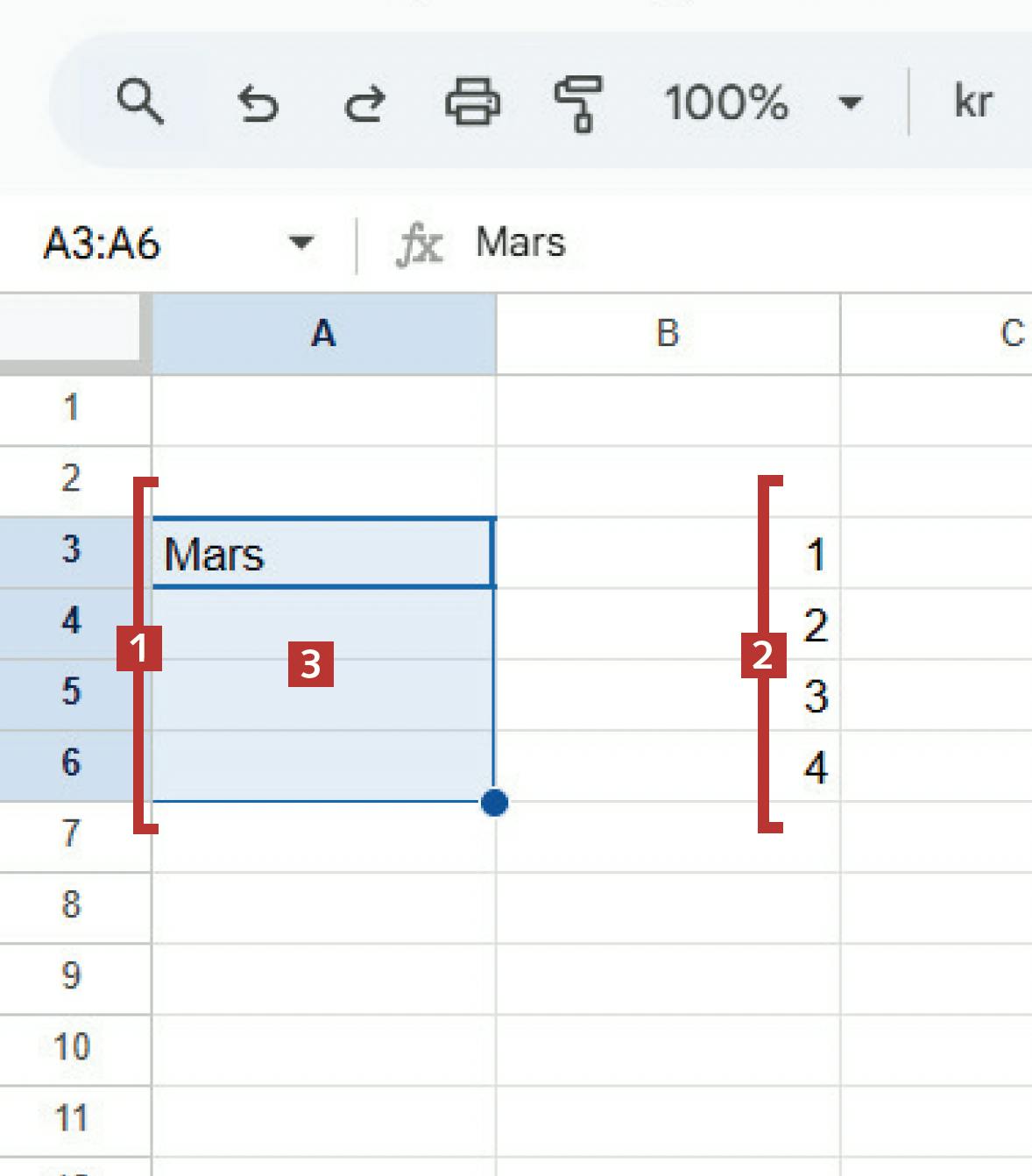
Task: Click the search magnifier icon
Action: [x=140, y=102]
